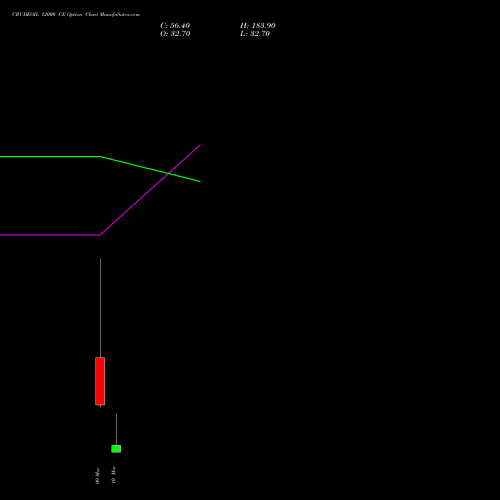Image resolution: width=500 pixels, height=500 pixels.
Task: Select the small green candlestick body
Action: [116, 449]
